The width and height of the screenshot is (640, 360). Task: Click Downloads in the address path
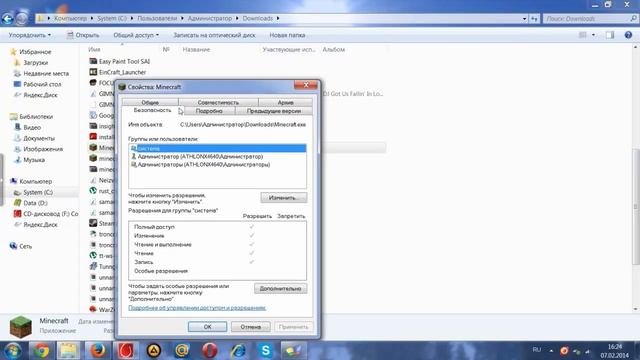pos(258,18)
